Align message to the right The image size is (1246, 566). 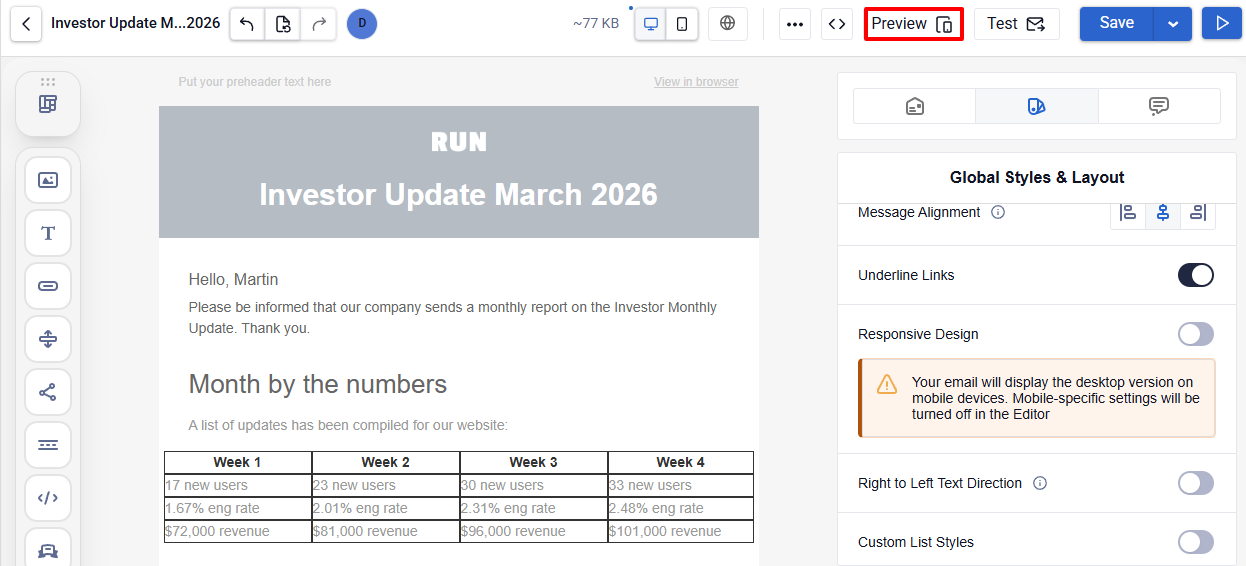coord(1198,212)
